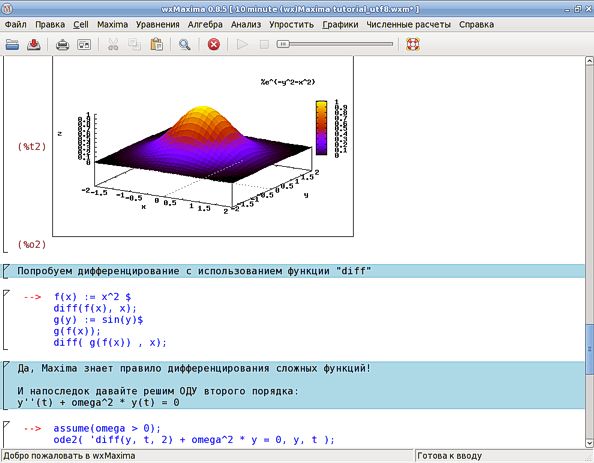Click the Open file folder icon

click(12, 45)
